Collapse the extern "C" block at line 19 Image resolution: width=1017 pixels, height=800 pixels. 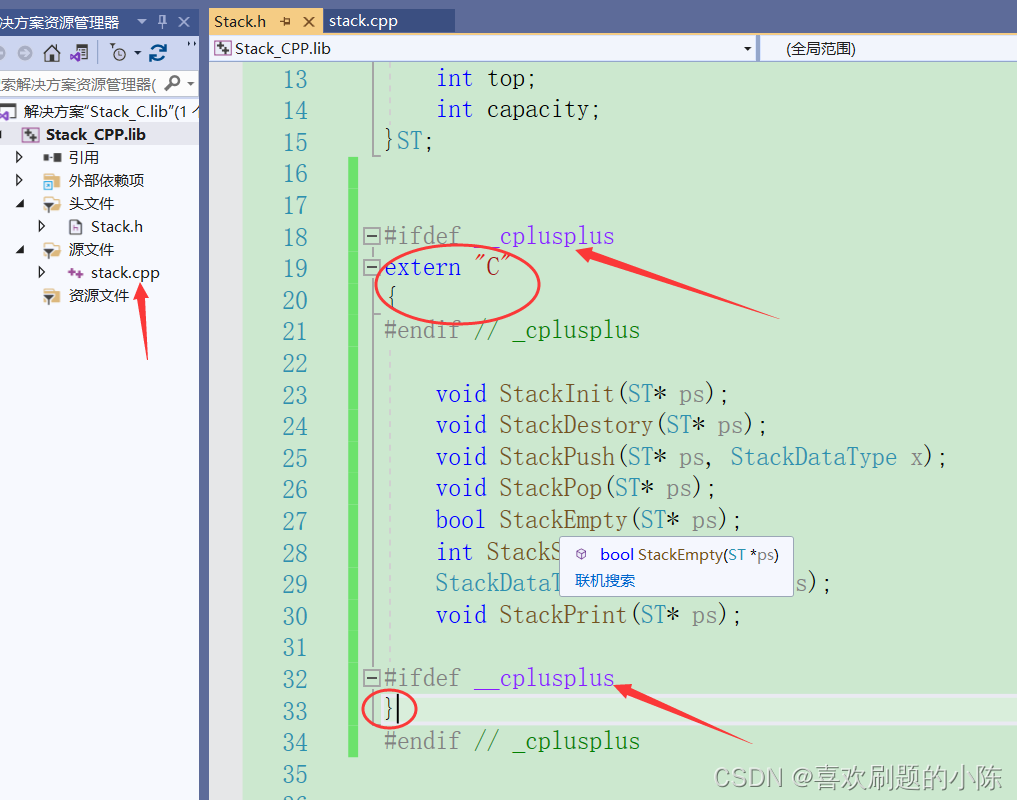pyautogui.click(x=372, y=267)
